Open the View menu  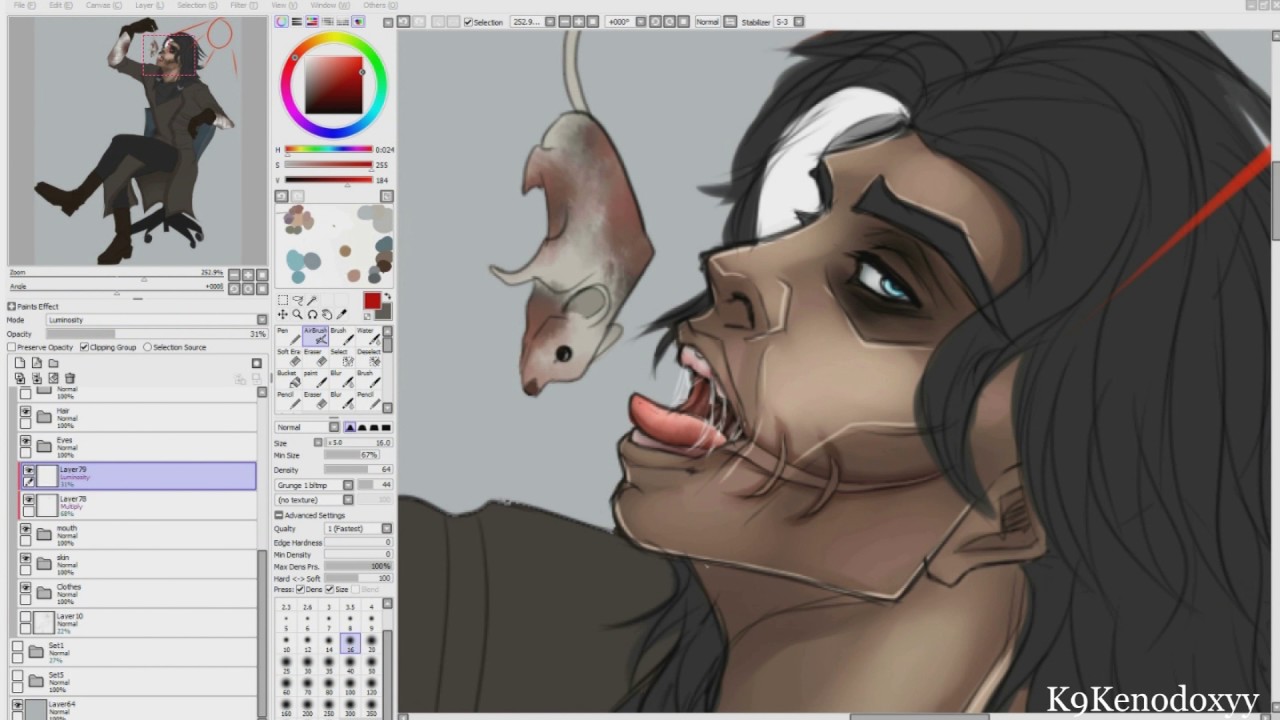click(x=284, y=5)
